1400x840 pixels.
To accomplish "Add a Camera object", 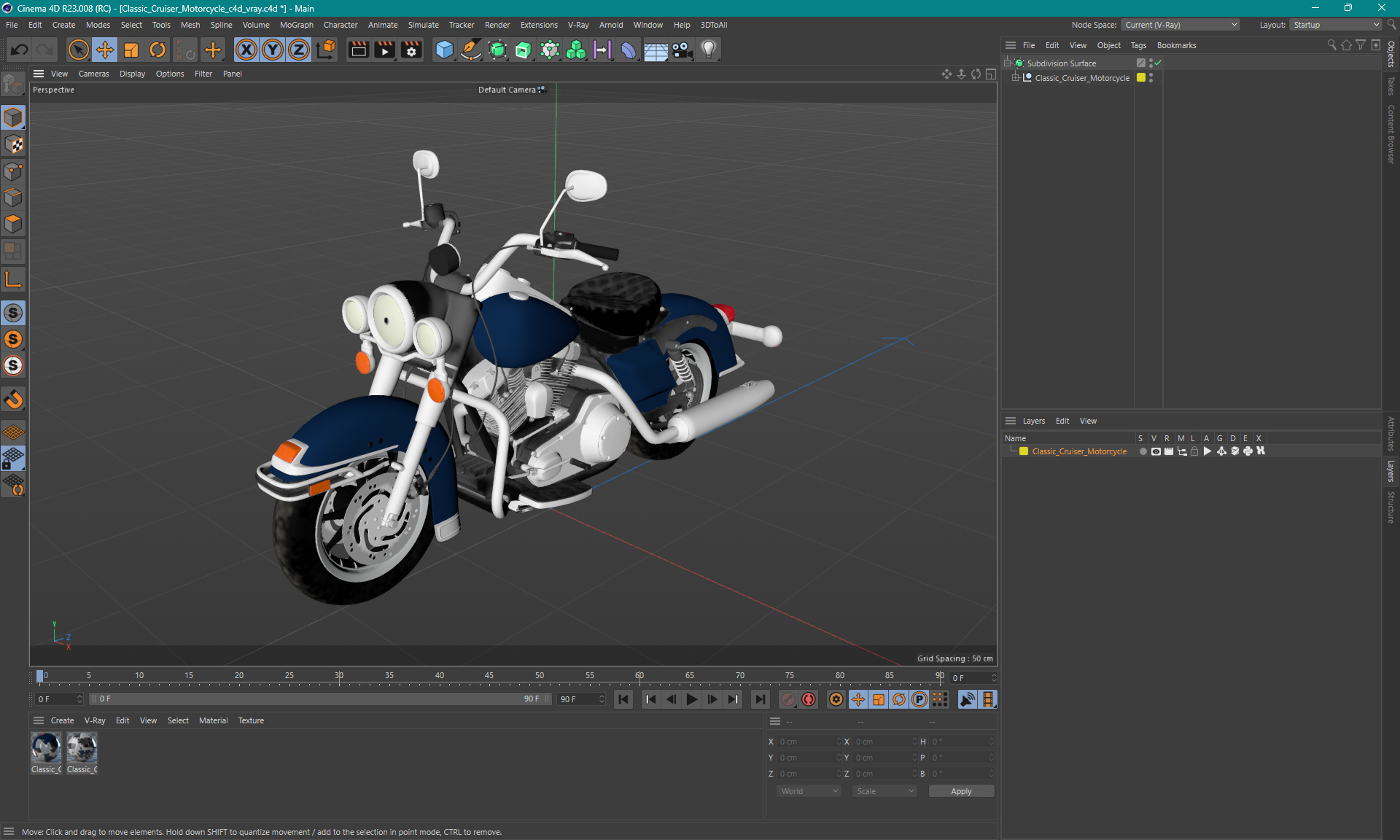I will [682, 50].
